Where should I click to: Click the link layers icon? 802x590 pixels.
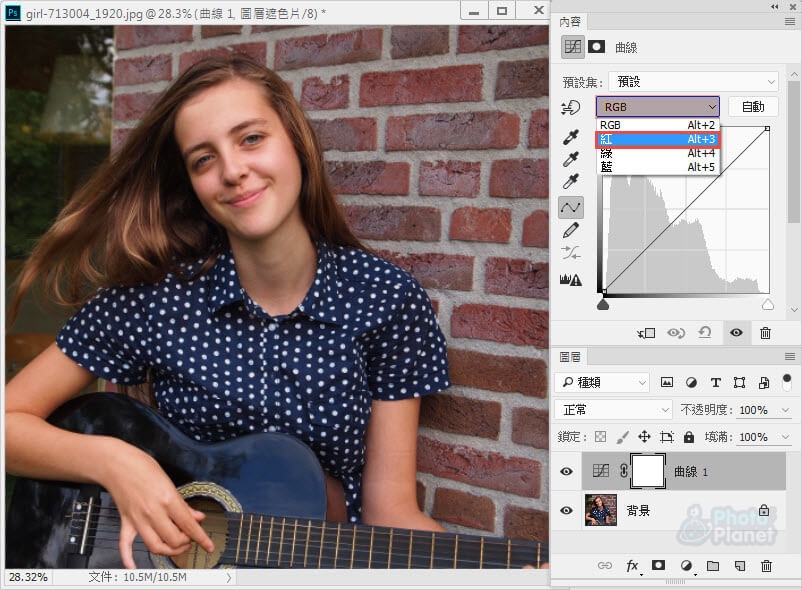(x=605, y=565)
